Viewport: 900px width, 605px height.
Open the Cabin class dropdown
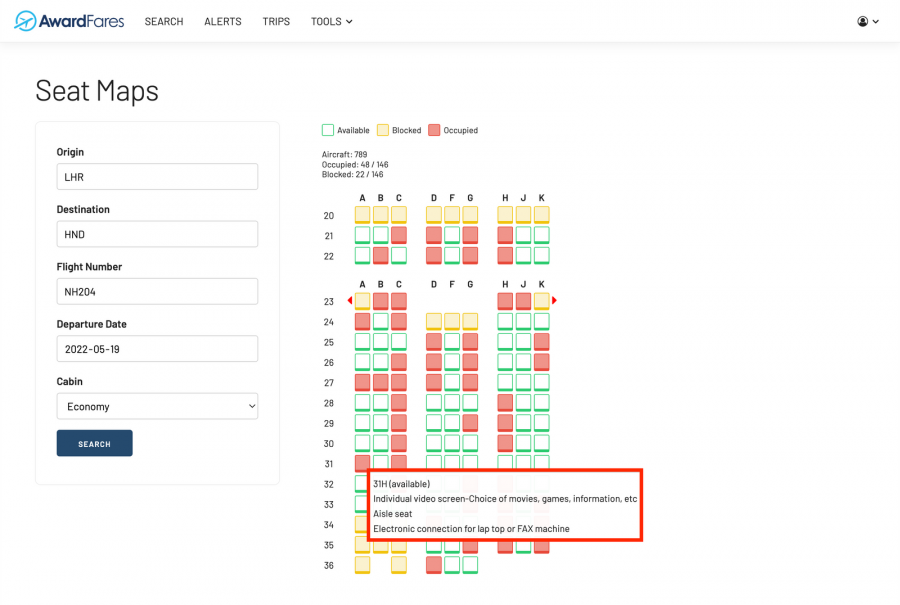tap(157, 406)
